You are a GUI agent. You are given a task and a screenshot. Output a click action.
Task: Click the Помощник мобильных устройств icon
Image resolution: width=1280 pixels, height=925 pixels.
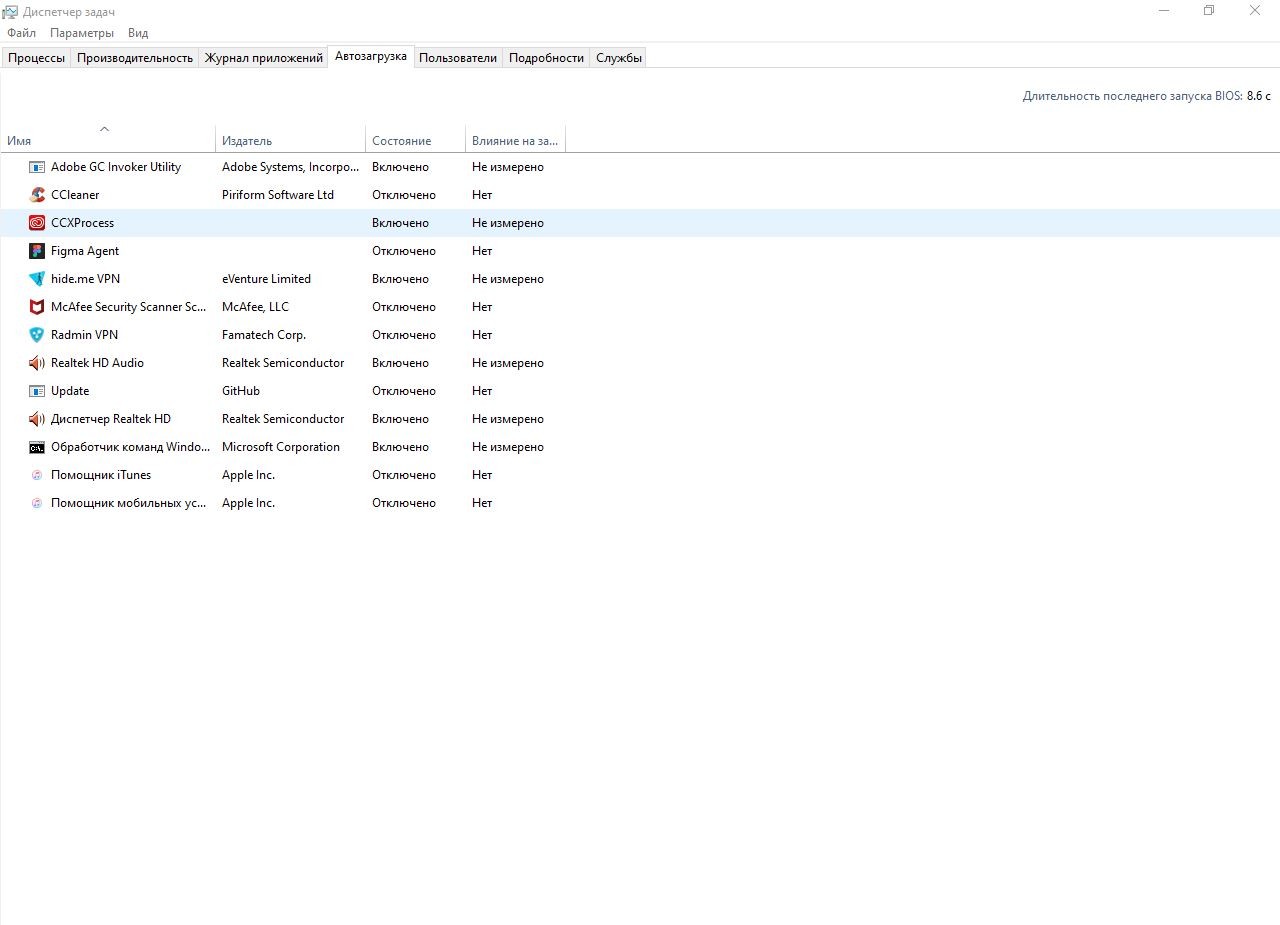37,503
